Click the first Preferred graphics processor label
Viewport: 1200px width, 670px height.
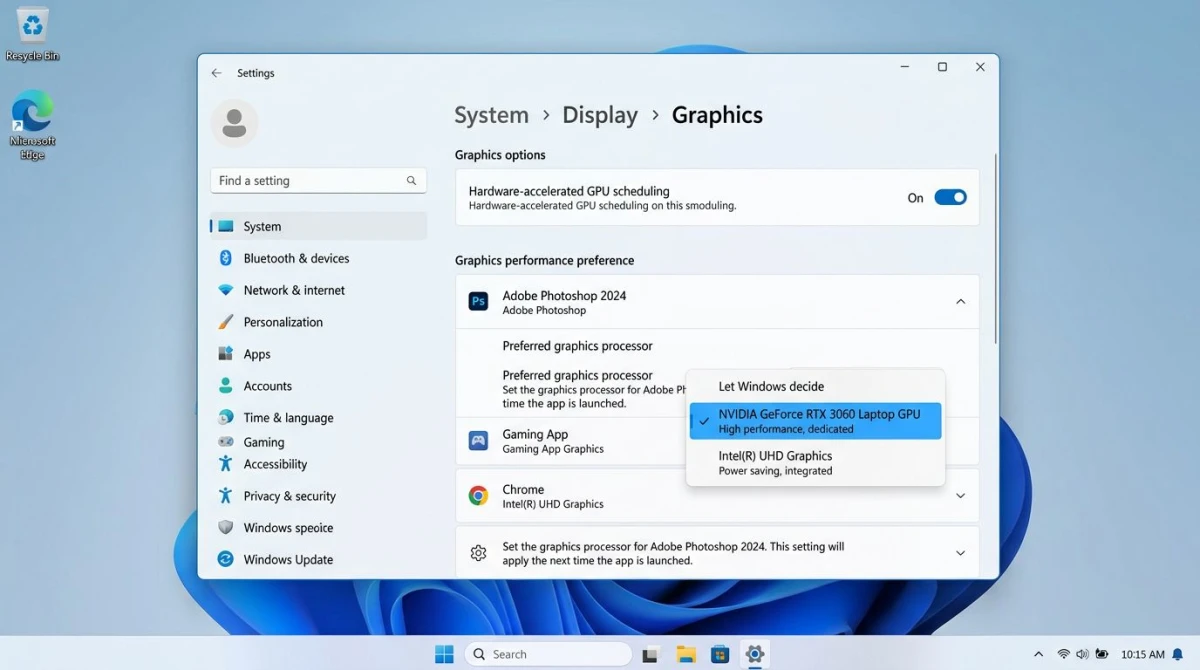click(x=577, y=346)
